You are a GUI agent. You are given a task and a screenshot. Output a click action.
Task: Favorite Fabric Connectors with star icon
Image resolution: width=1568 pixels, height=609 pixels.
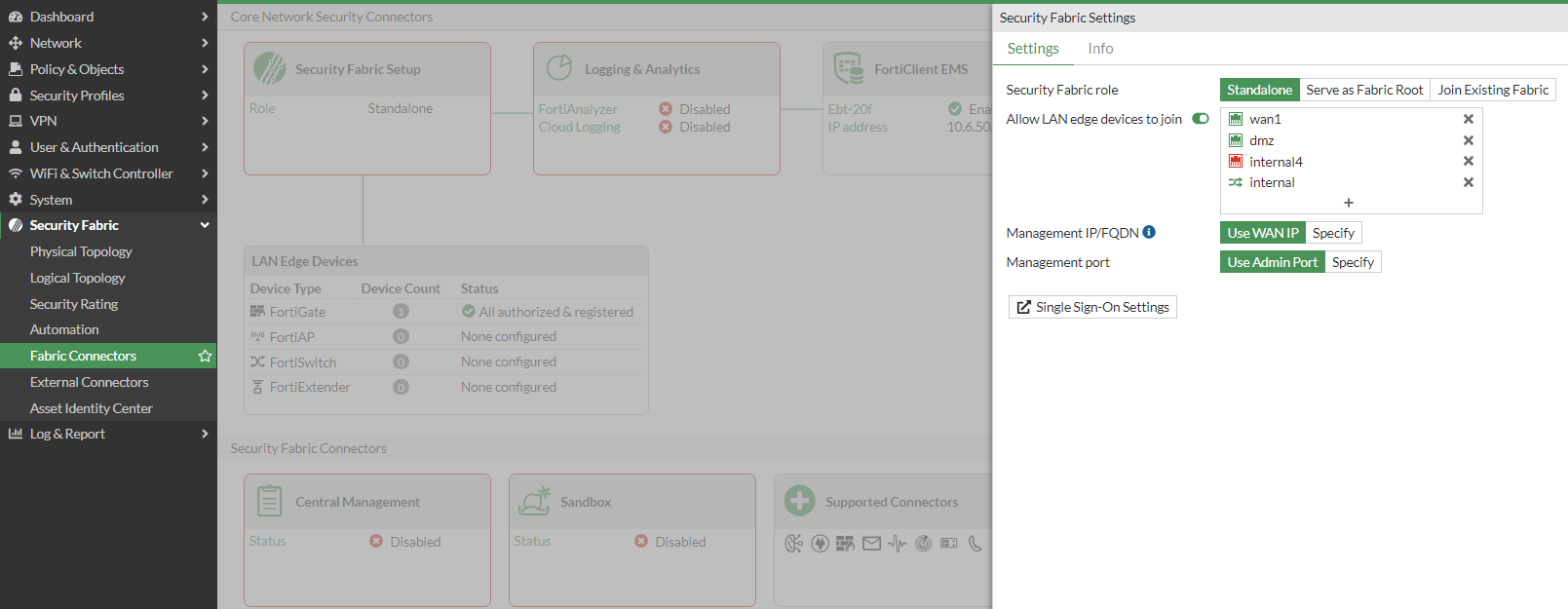[x=205, y=356]
